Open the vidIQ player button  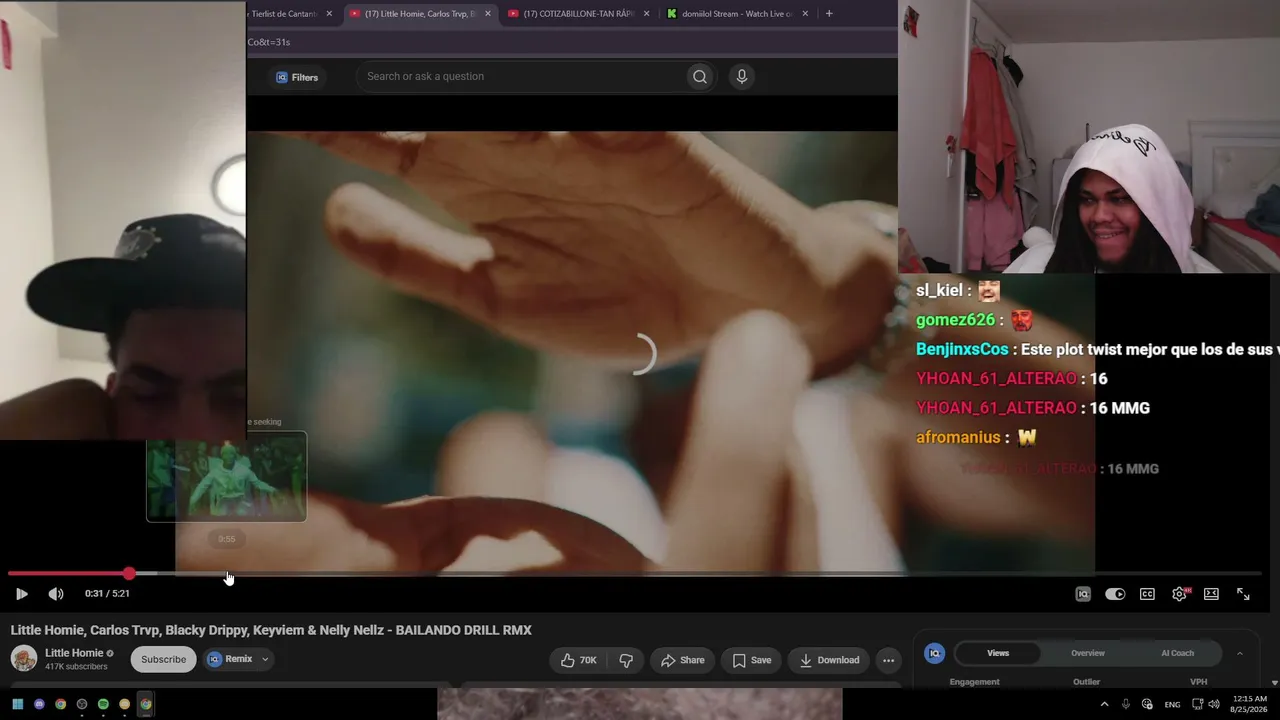coord(1083,594)
